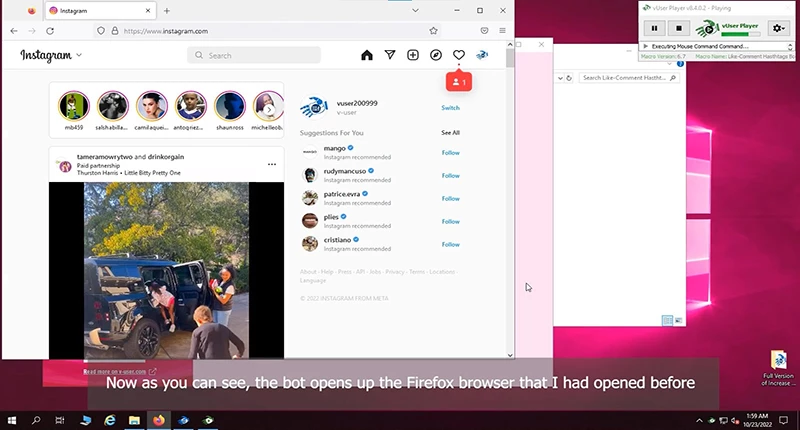This screenshot has height=430, width=800.
Task: Click the site padlock icon
Action: point(115,31)
